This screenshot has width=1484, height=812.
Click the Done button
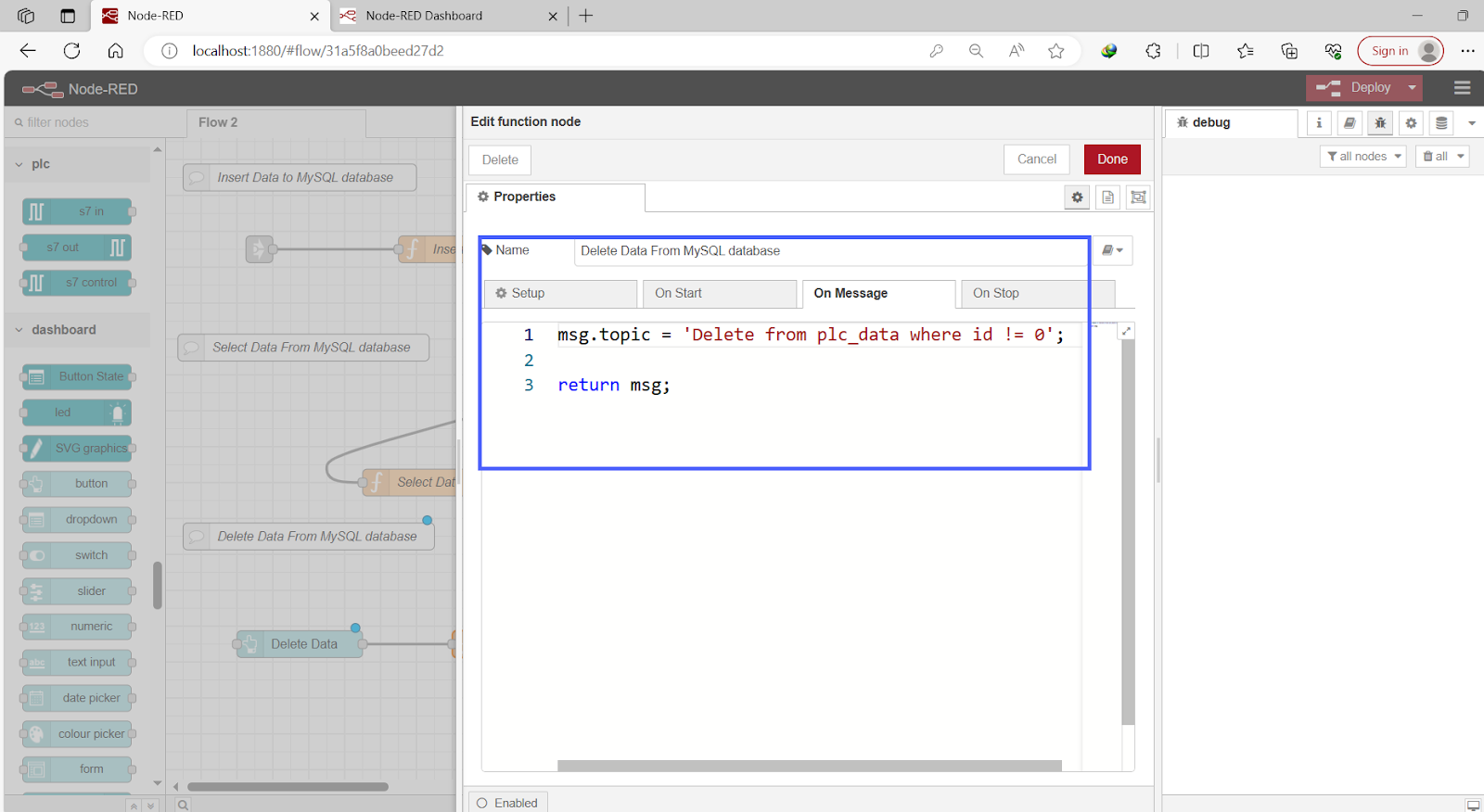click(x=1112, y=159)
